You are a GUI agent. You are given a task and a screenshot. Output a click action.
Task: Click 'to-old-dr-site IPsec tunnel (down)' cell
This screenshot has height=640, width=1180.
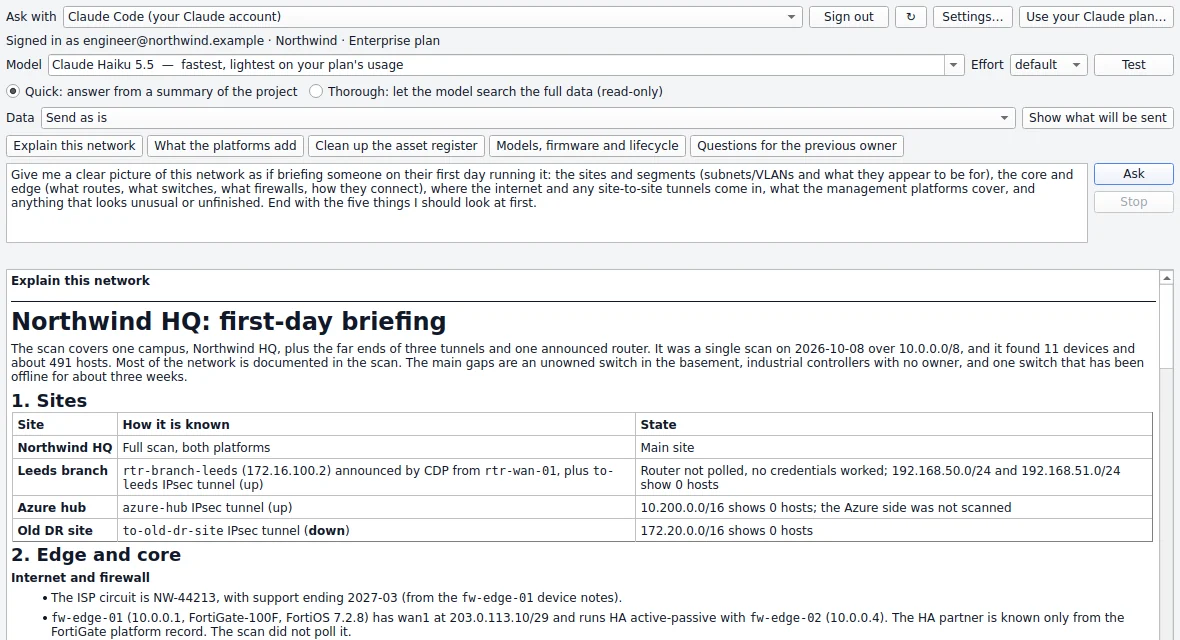pyautogui.click(x=376, y=530)
